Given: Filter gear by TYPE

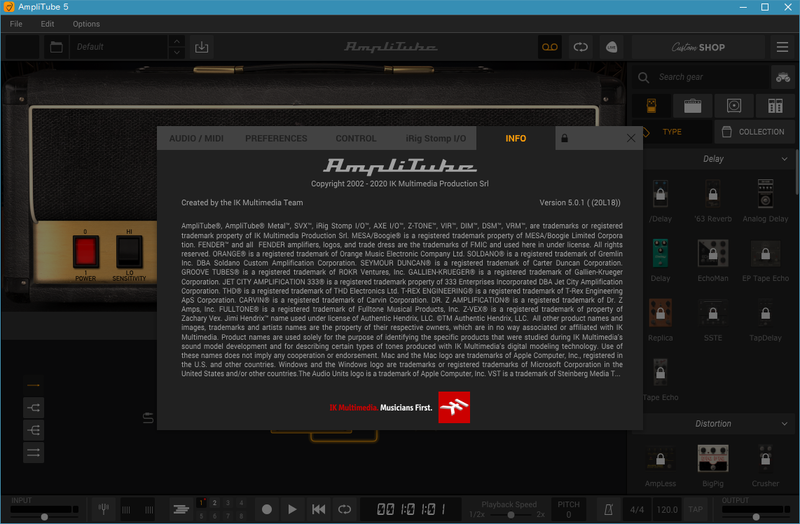Looking at the screenshot, I should point(672,132).
